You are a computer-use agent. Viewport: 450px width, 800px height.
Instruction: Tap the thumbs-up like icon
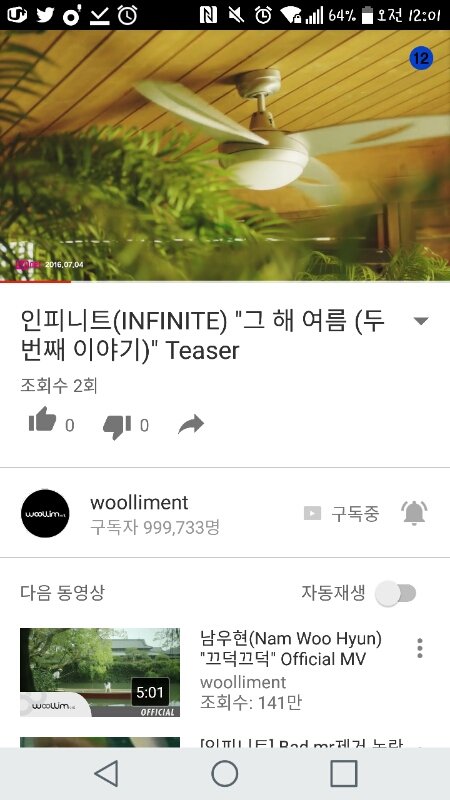point(42,420)
